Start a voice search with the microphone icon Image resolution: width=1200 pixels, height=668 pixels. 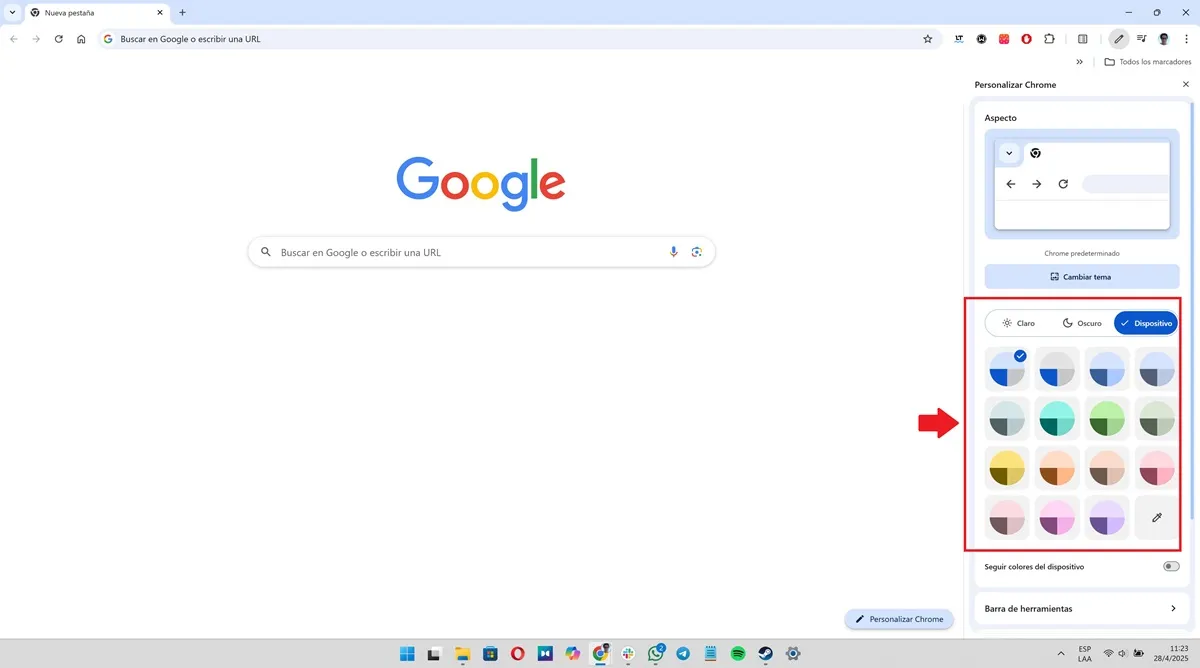click(x=673, y=252)
